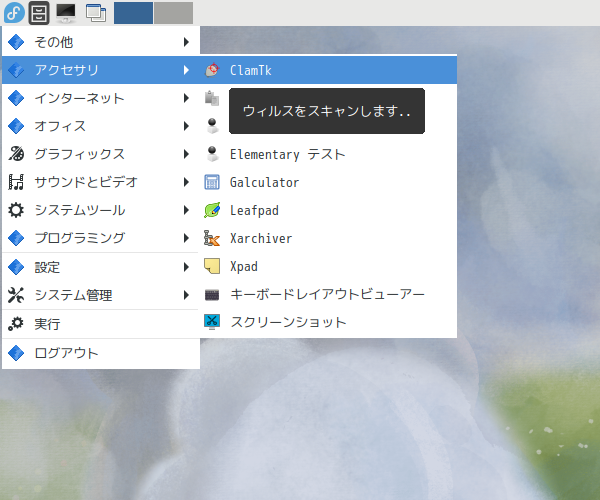Expand the サウンドとビデオ submenu arrow
Viewport: 600px width, 500px height.
[186, 182]
